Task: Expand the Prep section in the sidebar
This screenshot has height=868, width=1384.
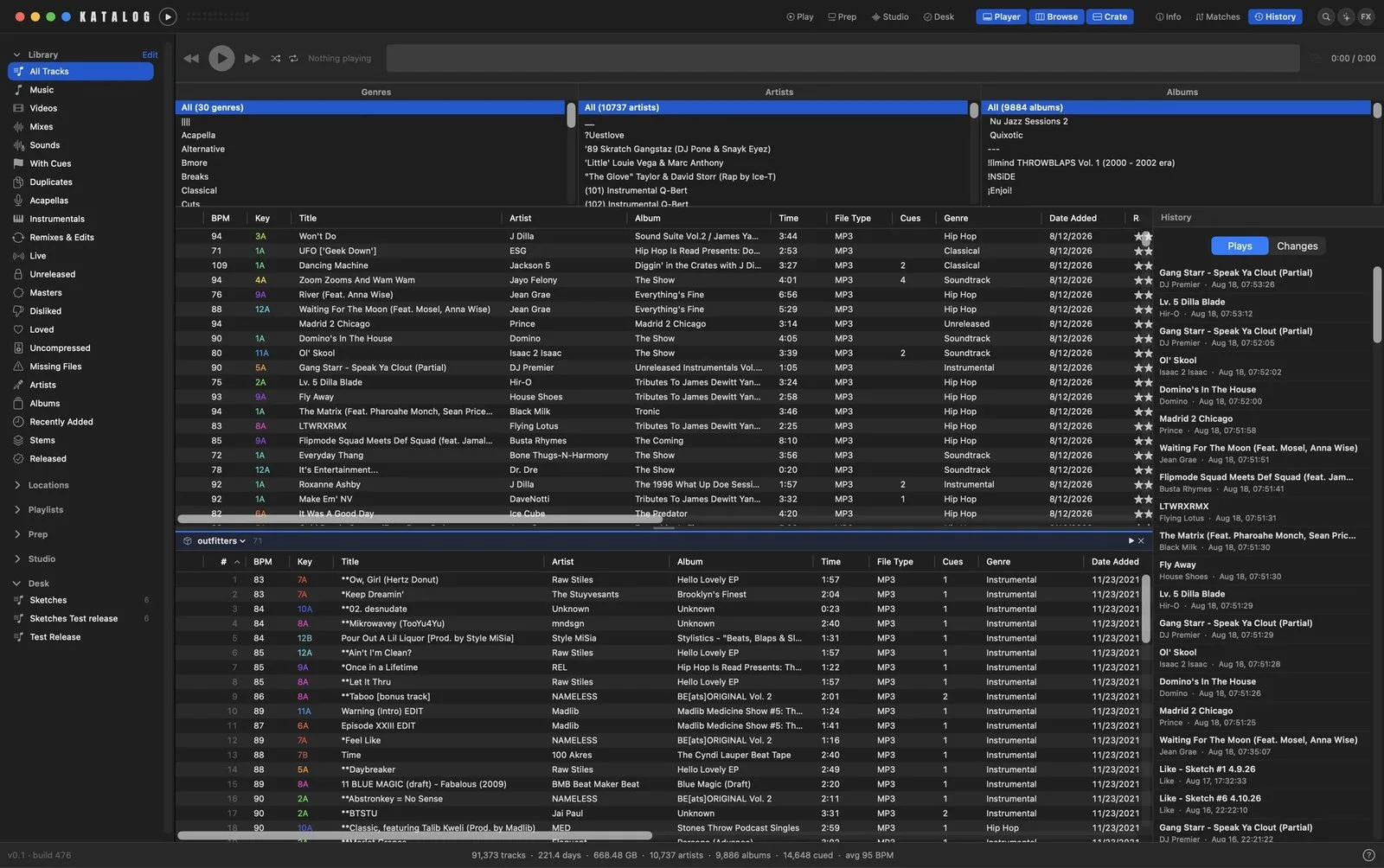Action: (x=16, y=534)
